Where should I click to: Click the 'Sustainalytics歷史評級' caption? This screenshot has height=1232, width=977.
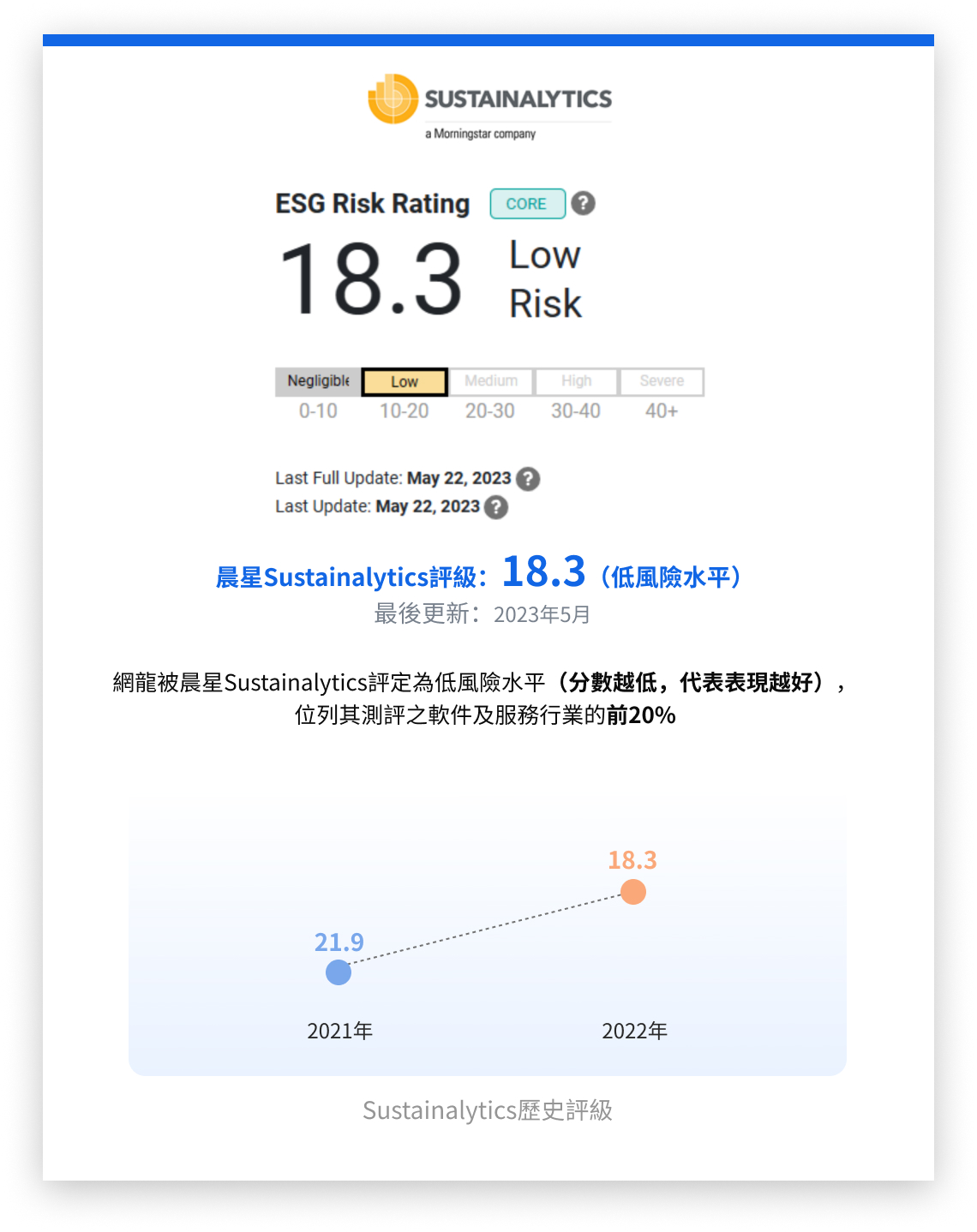tap(488, 1110)
